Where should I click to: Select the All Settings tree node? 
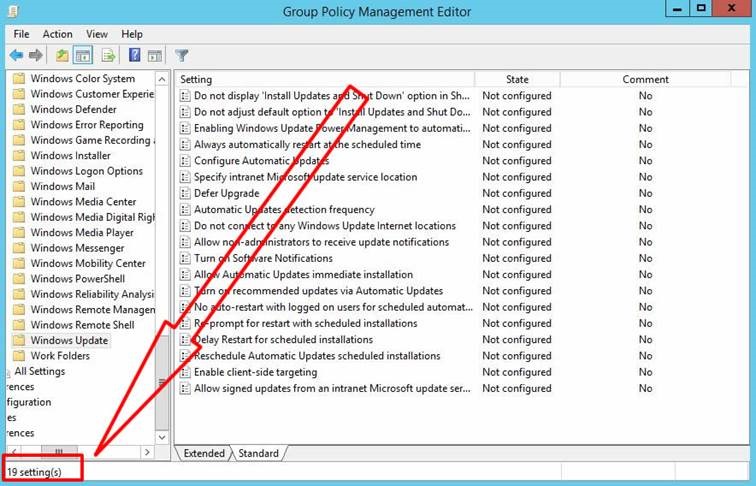pyautogui.click(x=40, y=371)
